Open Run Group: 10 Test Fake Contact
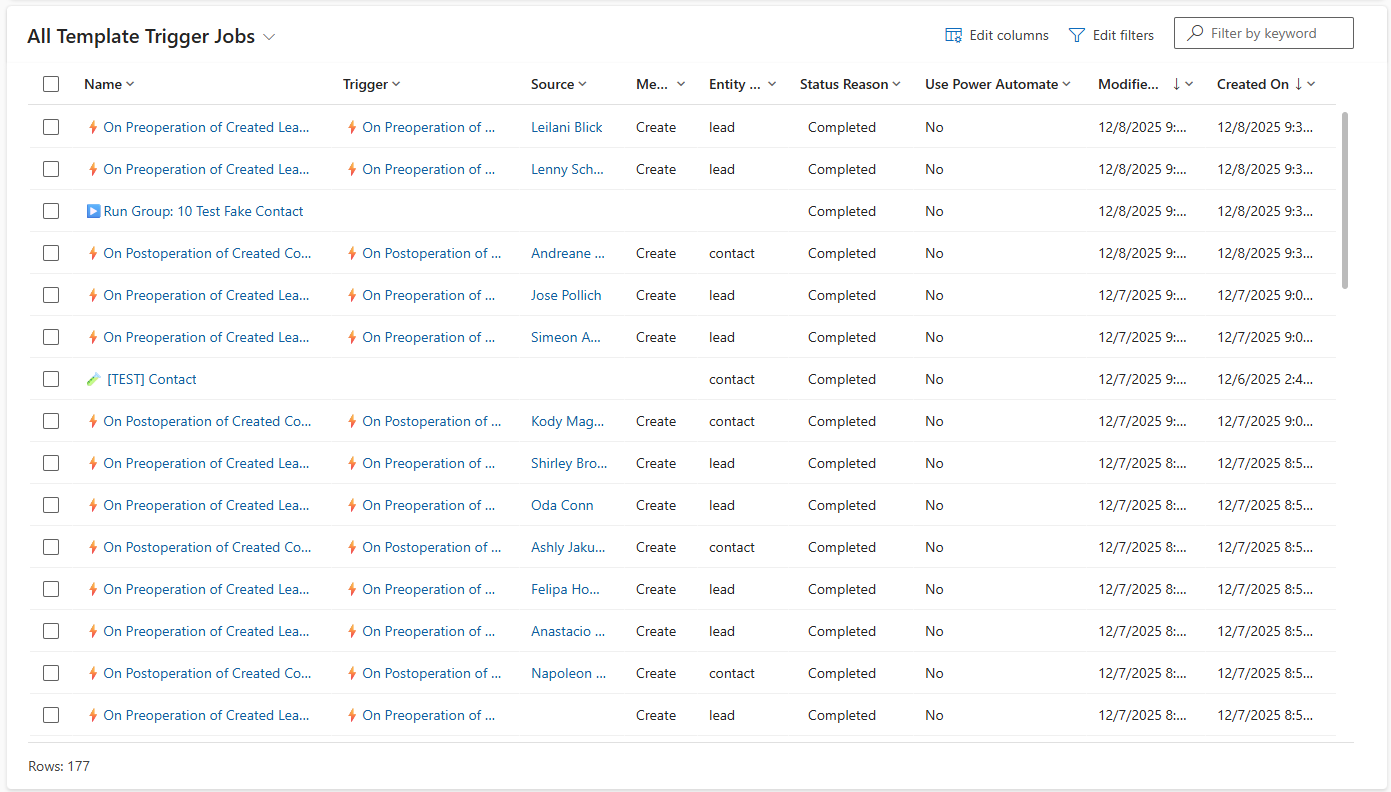The image size is (1391, 792). pyautogui.click(x=203, y=211)
